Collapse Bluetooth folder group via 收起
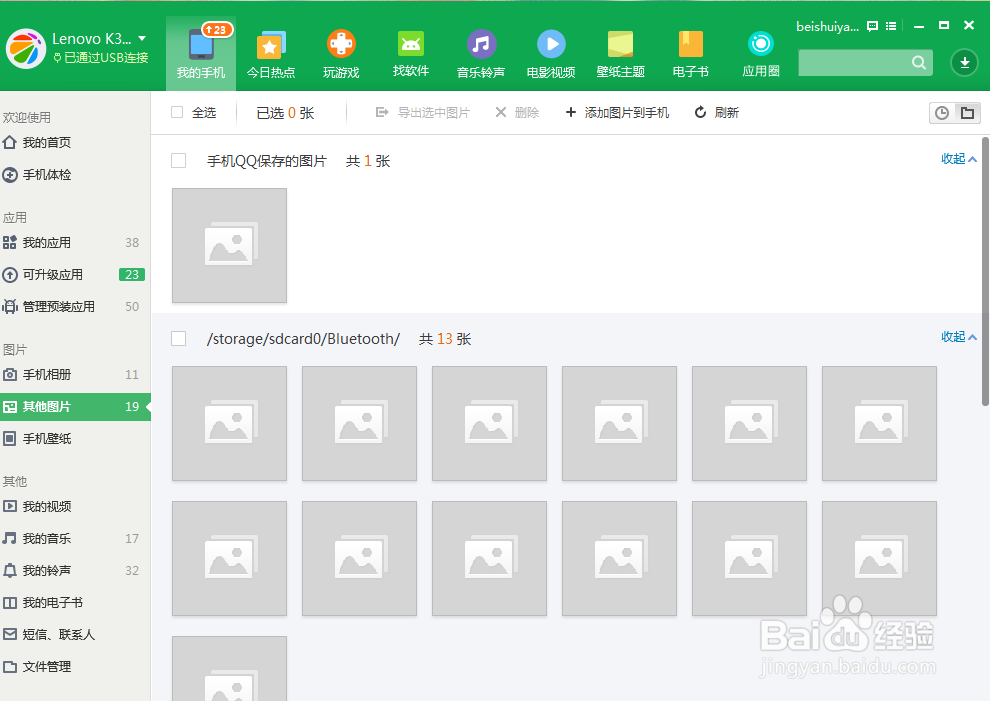 (x=958, y=337)
